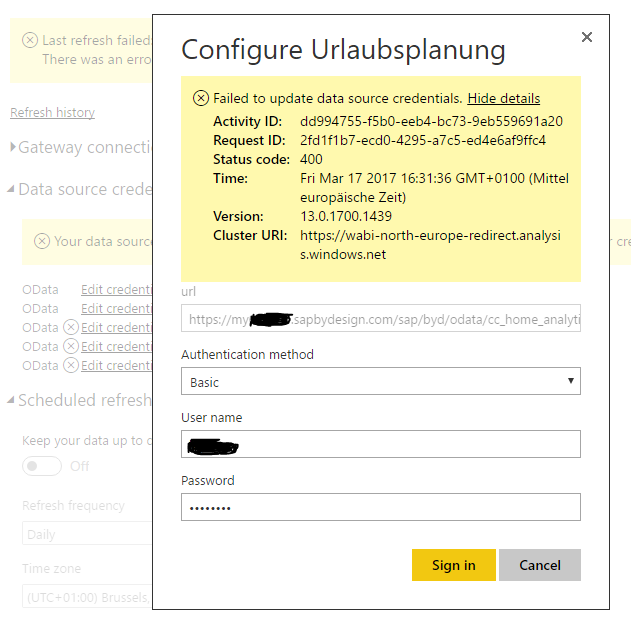Click error icon on fifth OData row
The width and height of the screenshot is (631, 625).
tap(71, 365)
